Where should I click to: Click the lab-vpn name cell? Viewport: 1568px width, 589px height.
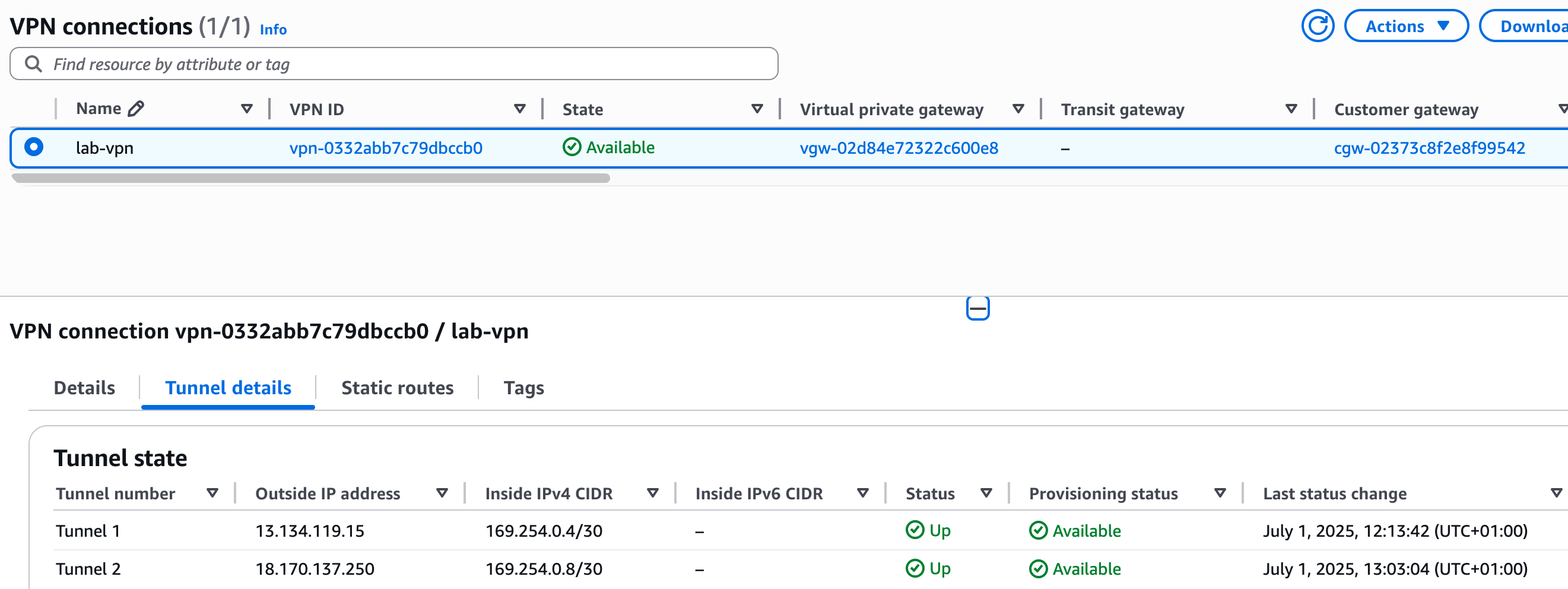click(104, 148)
